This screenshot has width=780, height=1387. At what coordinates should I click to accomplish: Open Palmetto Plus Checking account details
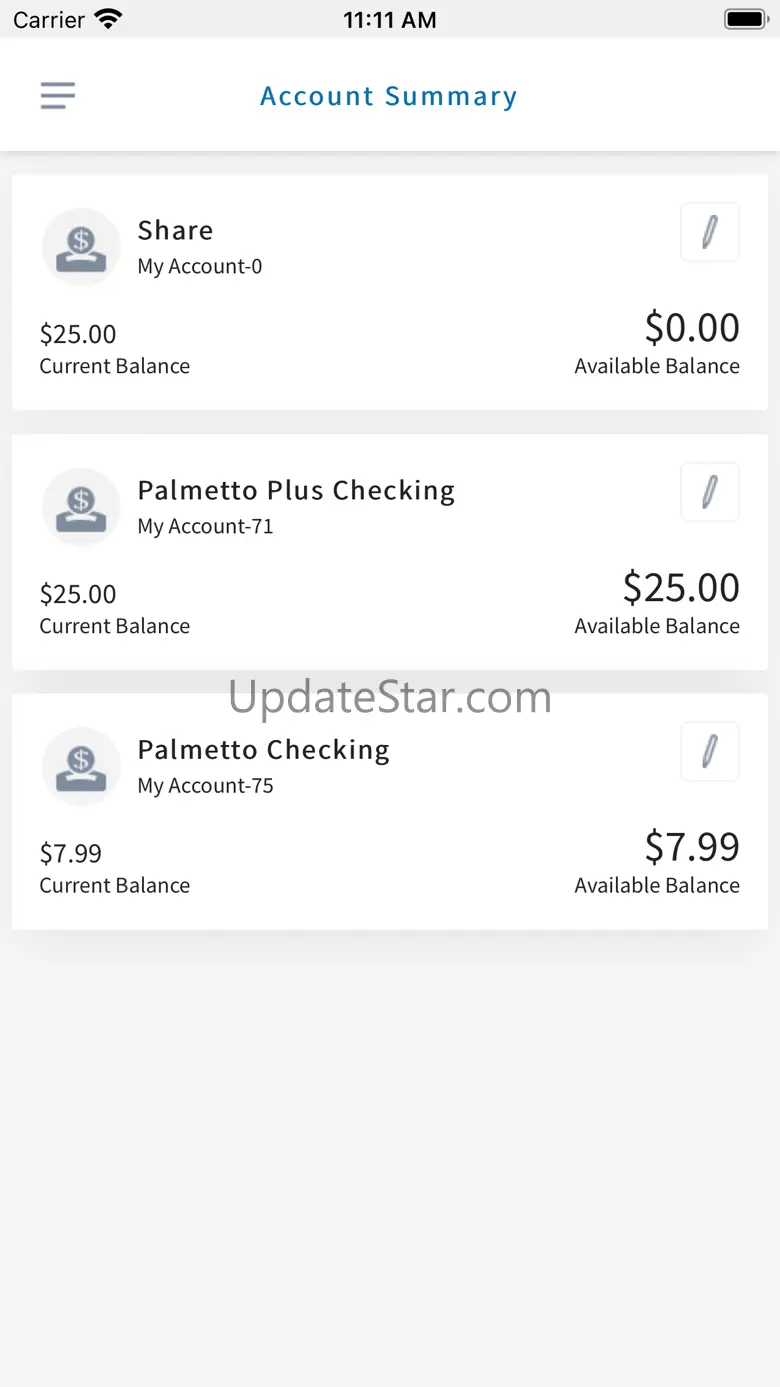[x=296, y=490]
